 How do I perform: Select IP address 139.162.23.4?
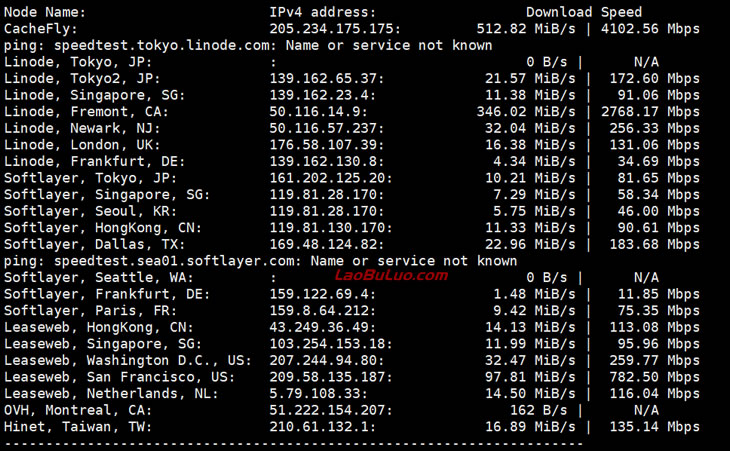click(323, 95)
